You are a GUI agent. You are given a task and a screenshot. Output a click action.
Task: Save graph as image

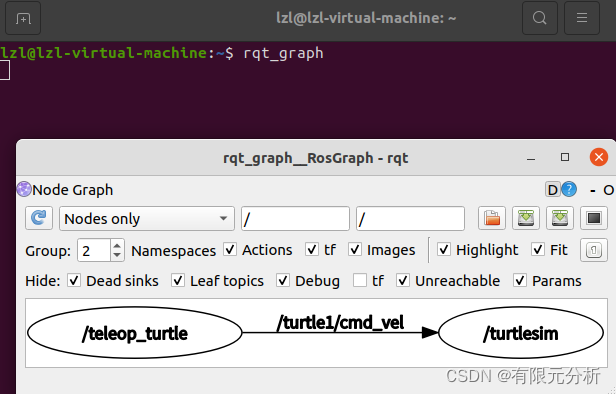(594, 218)
